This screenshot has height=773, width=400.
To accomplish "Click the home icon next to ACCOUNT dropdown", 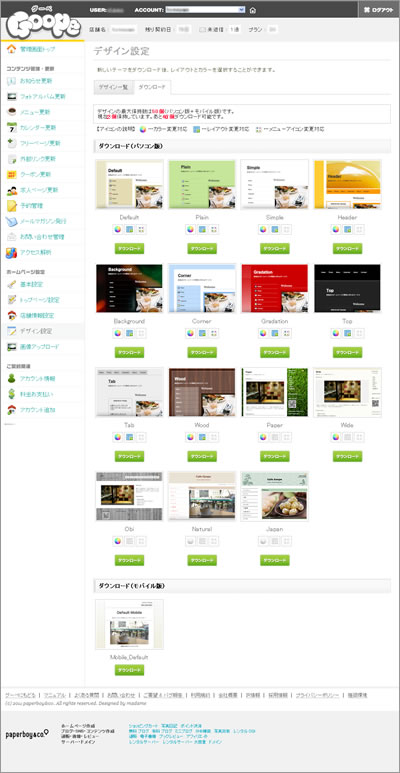I will (x=253, y=10).
